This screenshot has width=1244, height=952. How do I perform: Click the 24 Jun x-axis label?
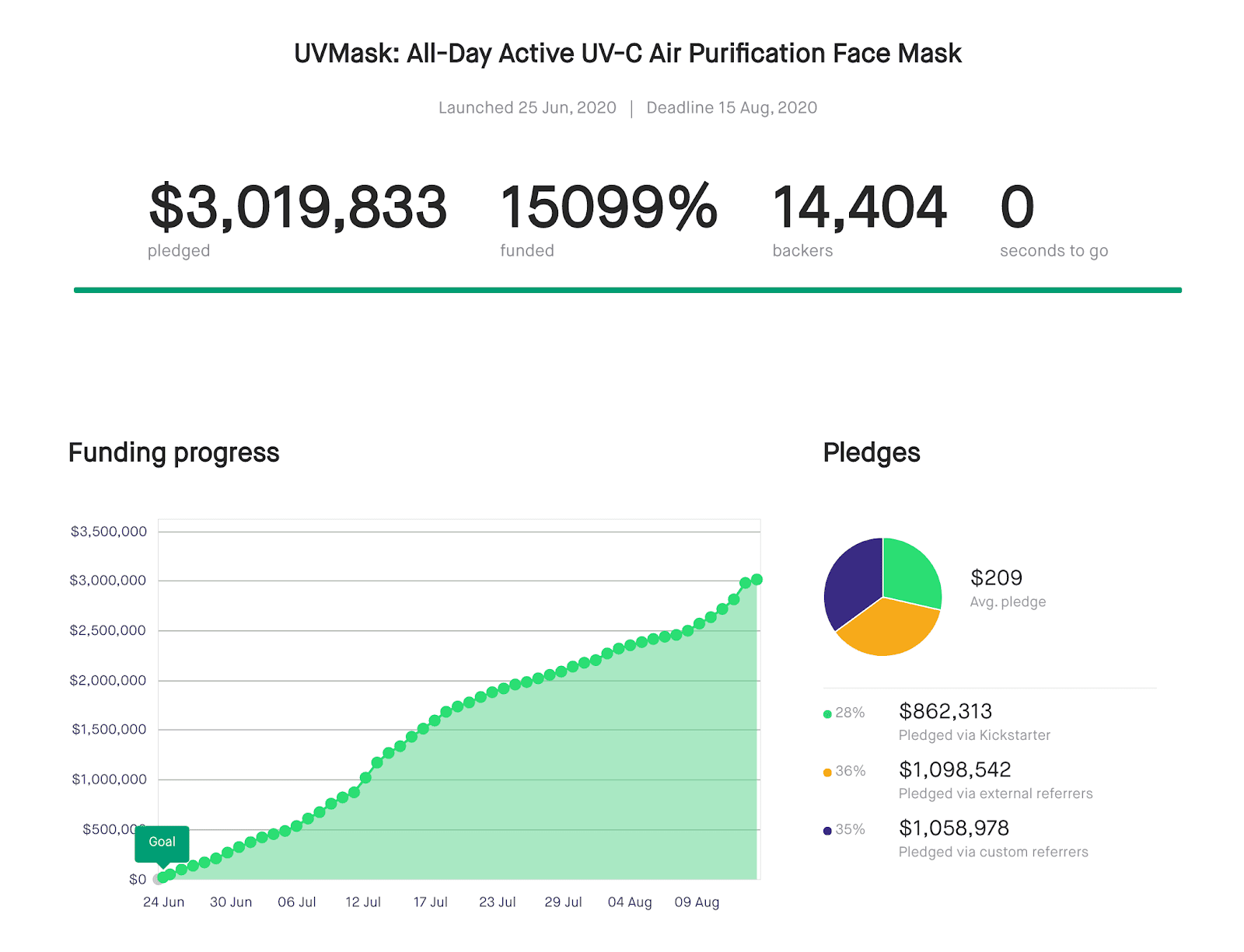click(x=163, y=902)
